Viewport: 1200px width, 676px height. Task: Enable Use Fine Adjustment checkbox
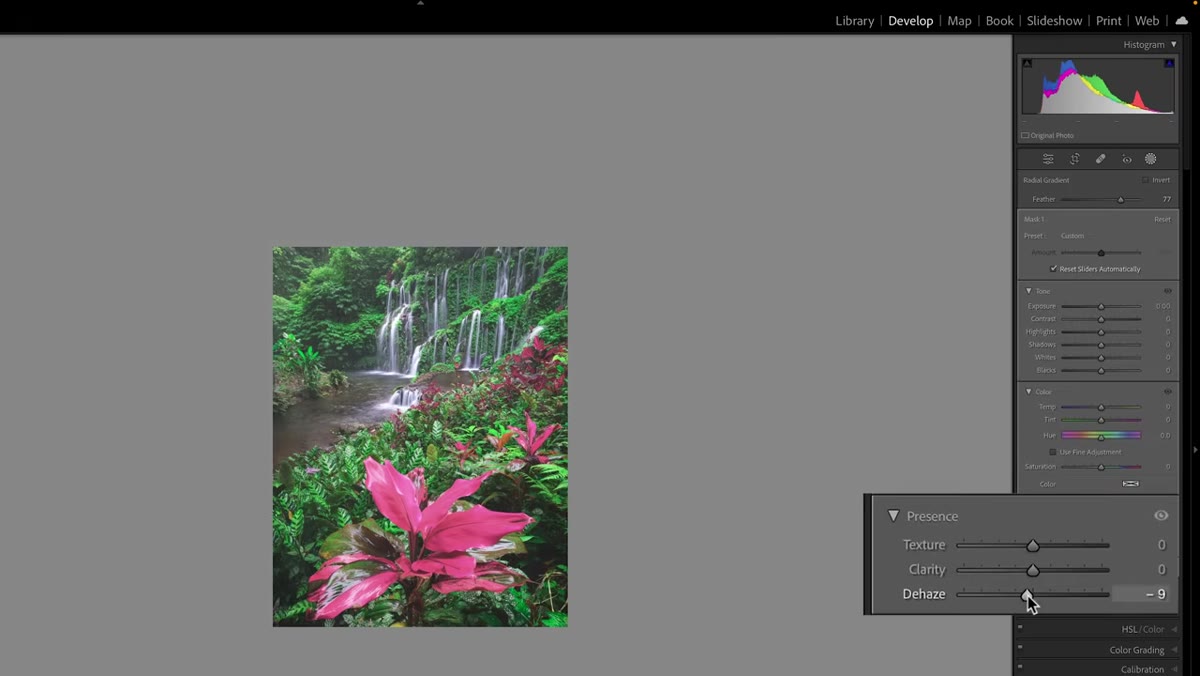click(1053, 452)
